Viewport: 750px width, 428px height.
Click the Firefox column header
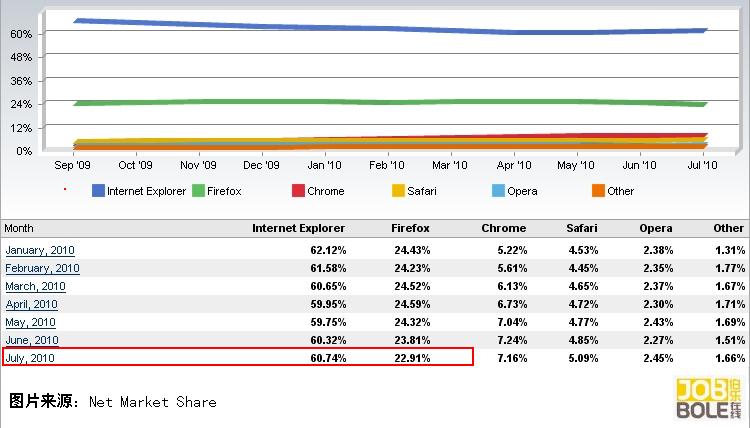coord(411,228)
